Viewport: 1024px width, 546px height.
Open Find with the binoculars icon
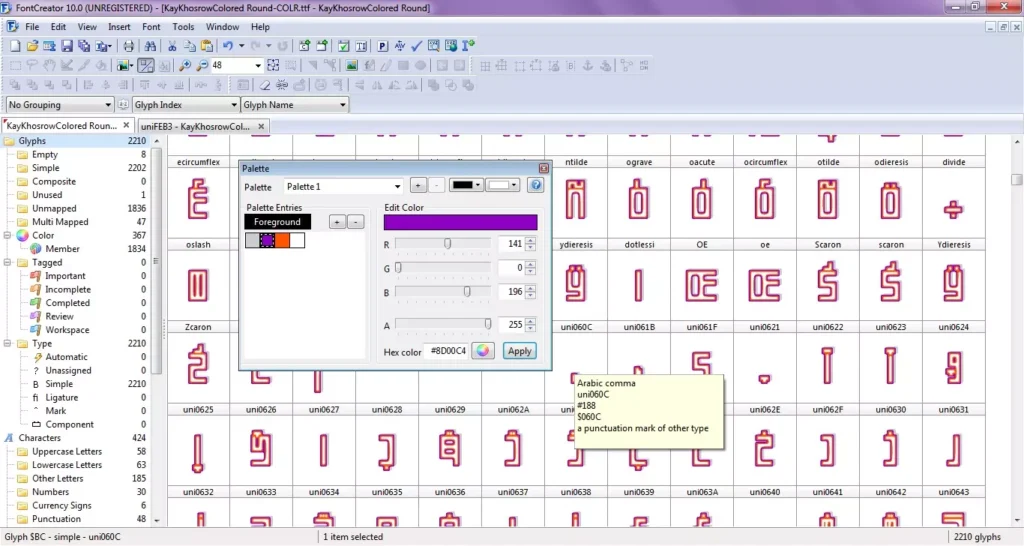click(150, 46)
